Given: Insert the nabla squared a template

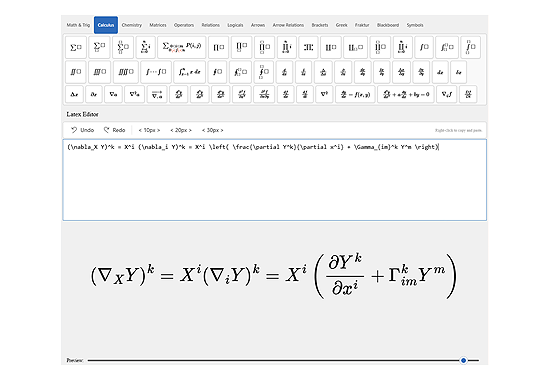Looking at the screenshot, I should click(x=134, y=94).
